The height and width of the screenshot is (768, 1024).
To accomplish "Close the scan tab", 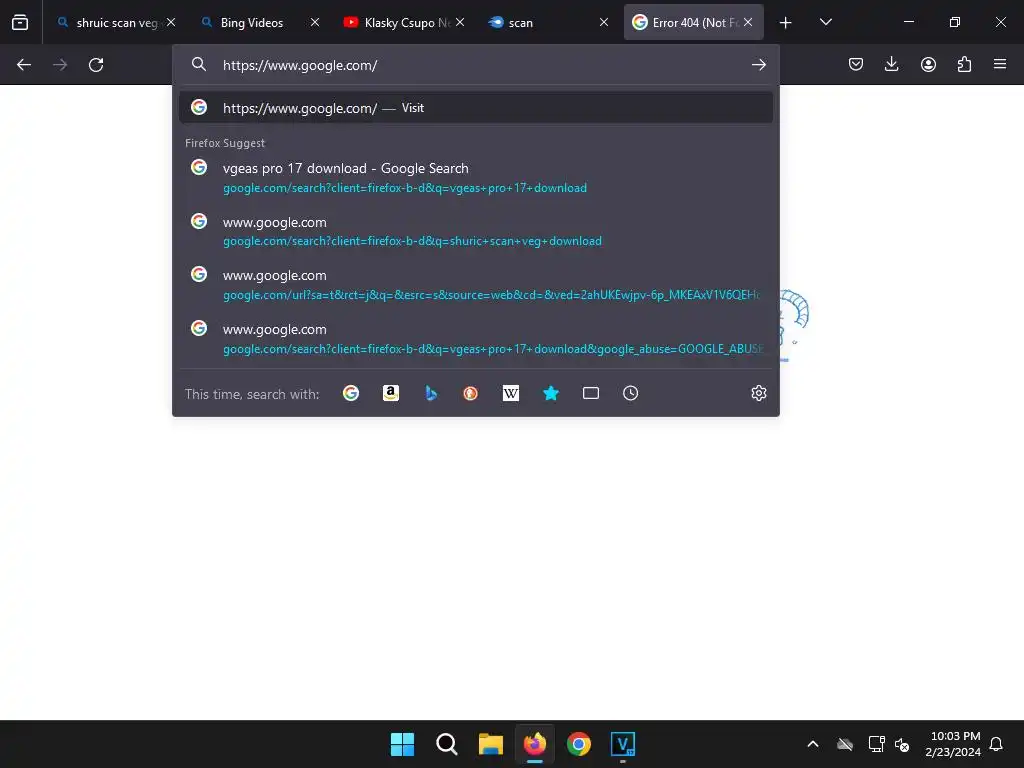I will [x=603, y=22].
